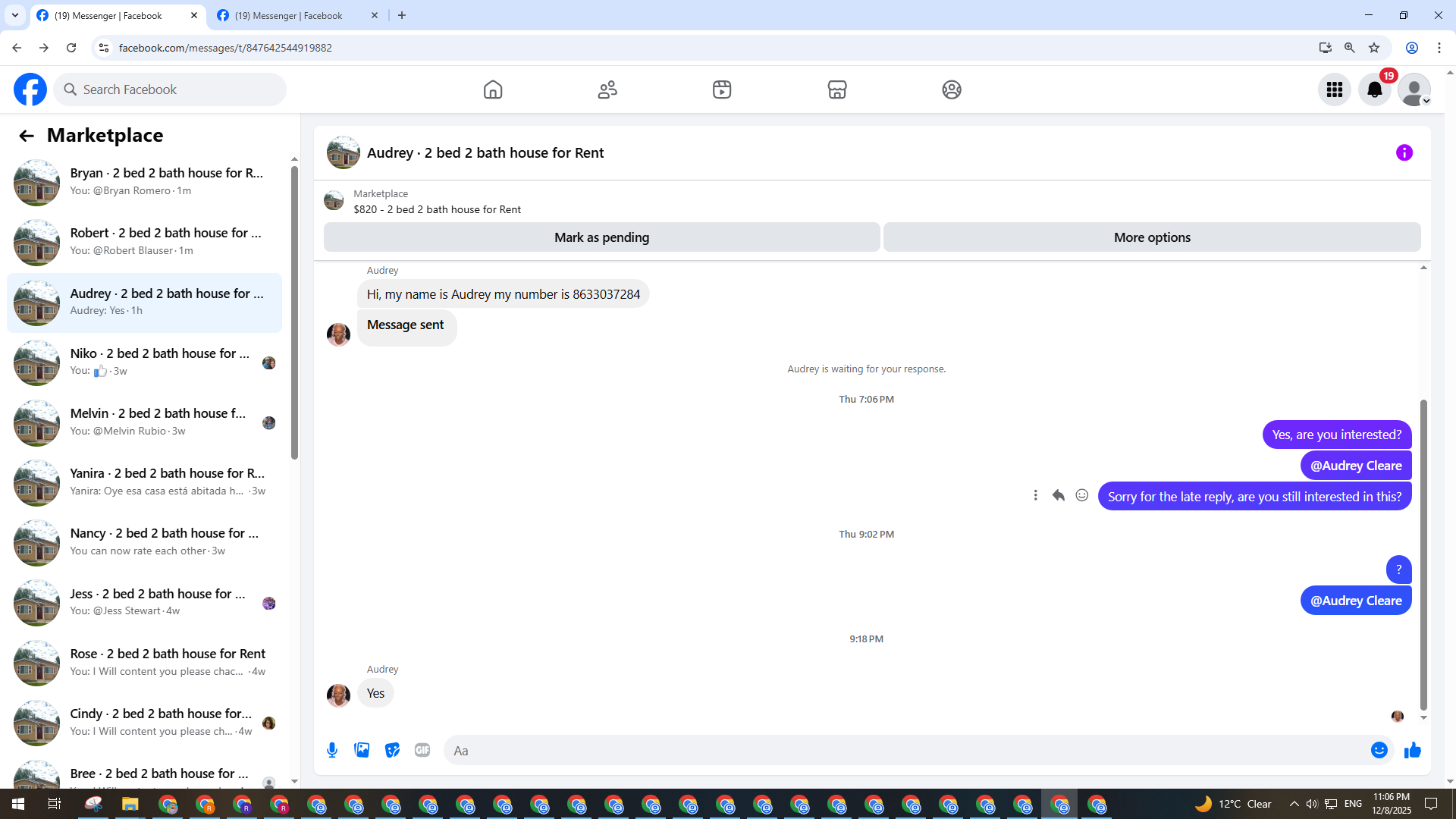Screen dimensions: 1456x819
Task: Click the chat messages scrollbar
Action: [1423, 554]
